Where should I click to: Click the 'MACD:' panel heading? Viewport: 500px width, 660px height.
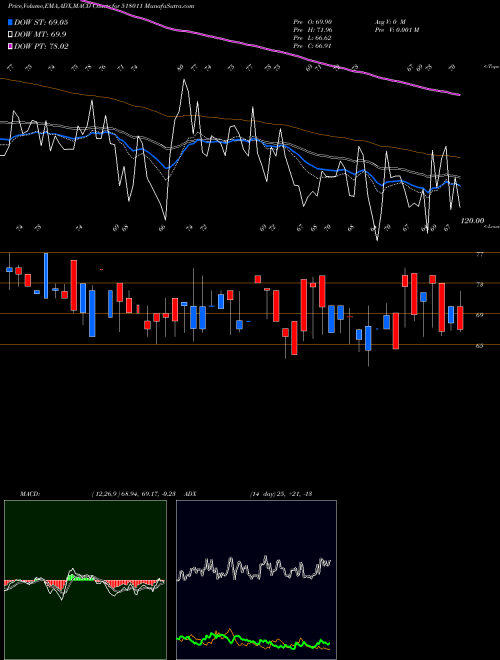point(29,494)
